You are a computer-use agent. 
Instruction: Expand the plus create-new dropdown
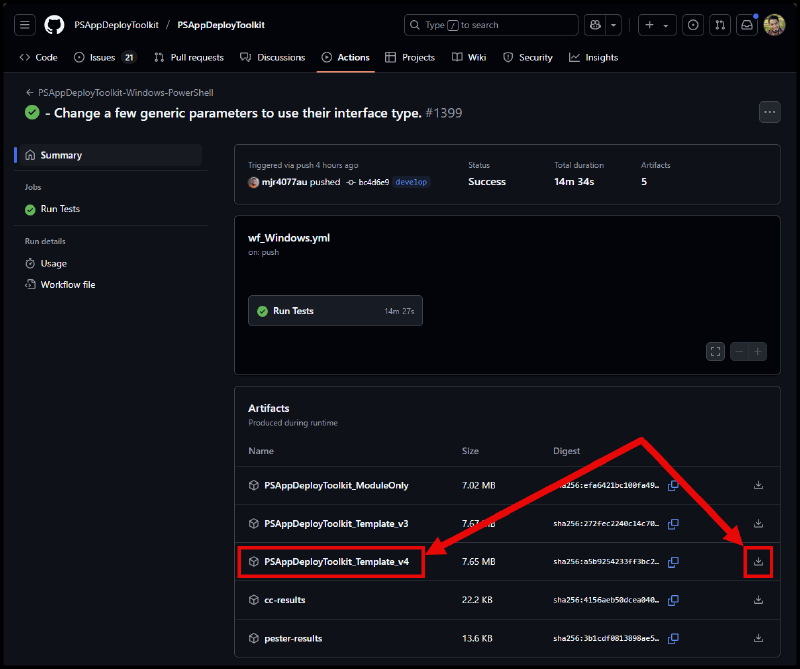click(x=657, y=25)
